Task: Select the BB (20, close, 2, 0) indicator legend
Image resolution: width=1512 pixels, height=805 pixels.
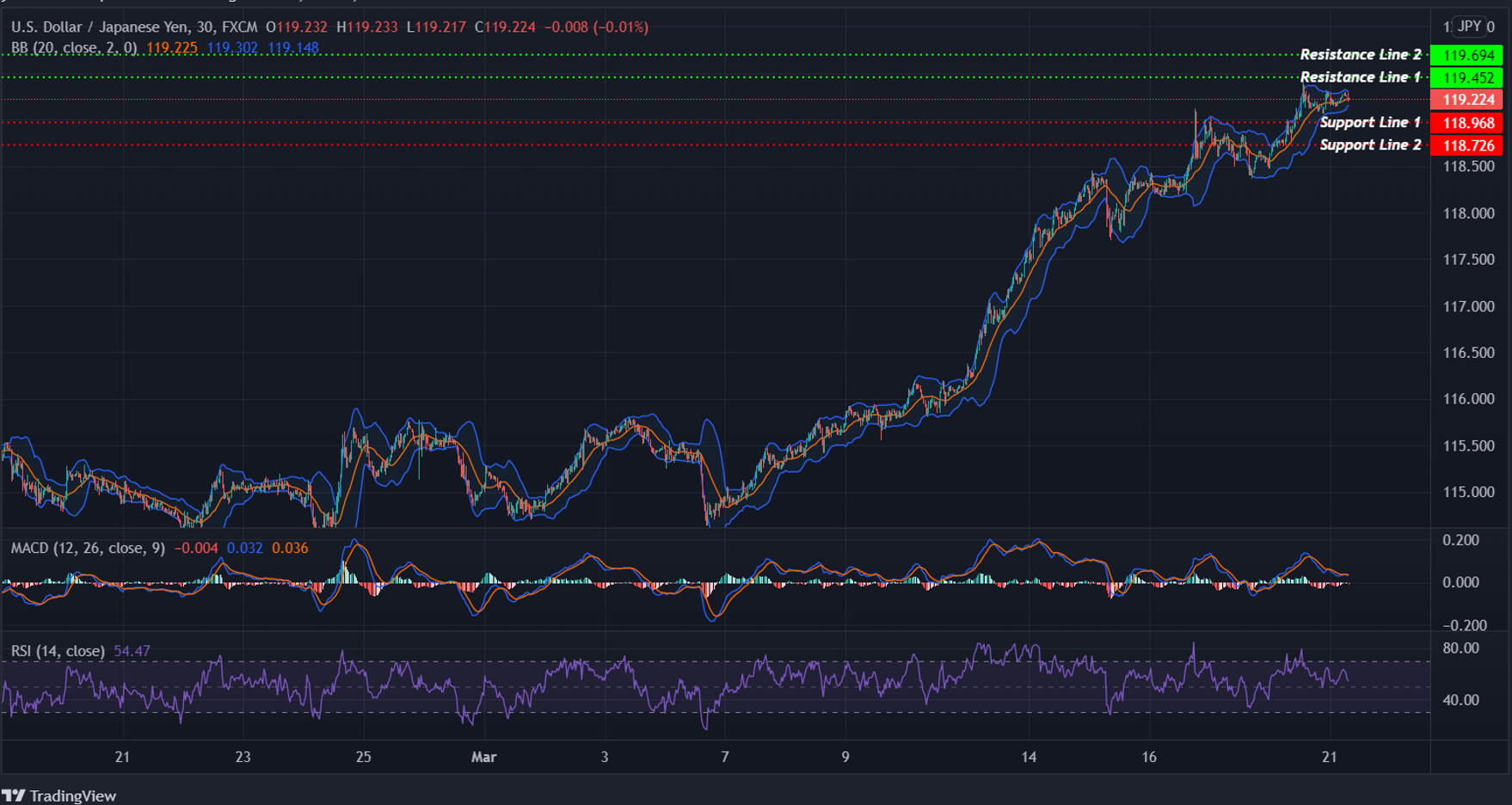Action: coord(73,48)
